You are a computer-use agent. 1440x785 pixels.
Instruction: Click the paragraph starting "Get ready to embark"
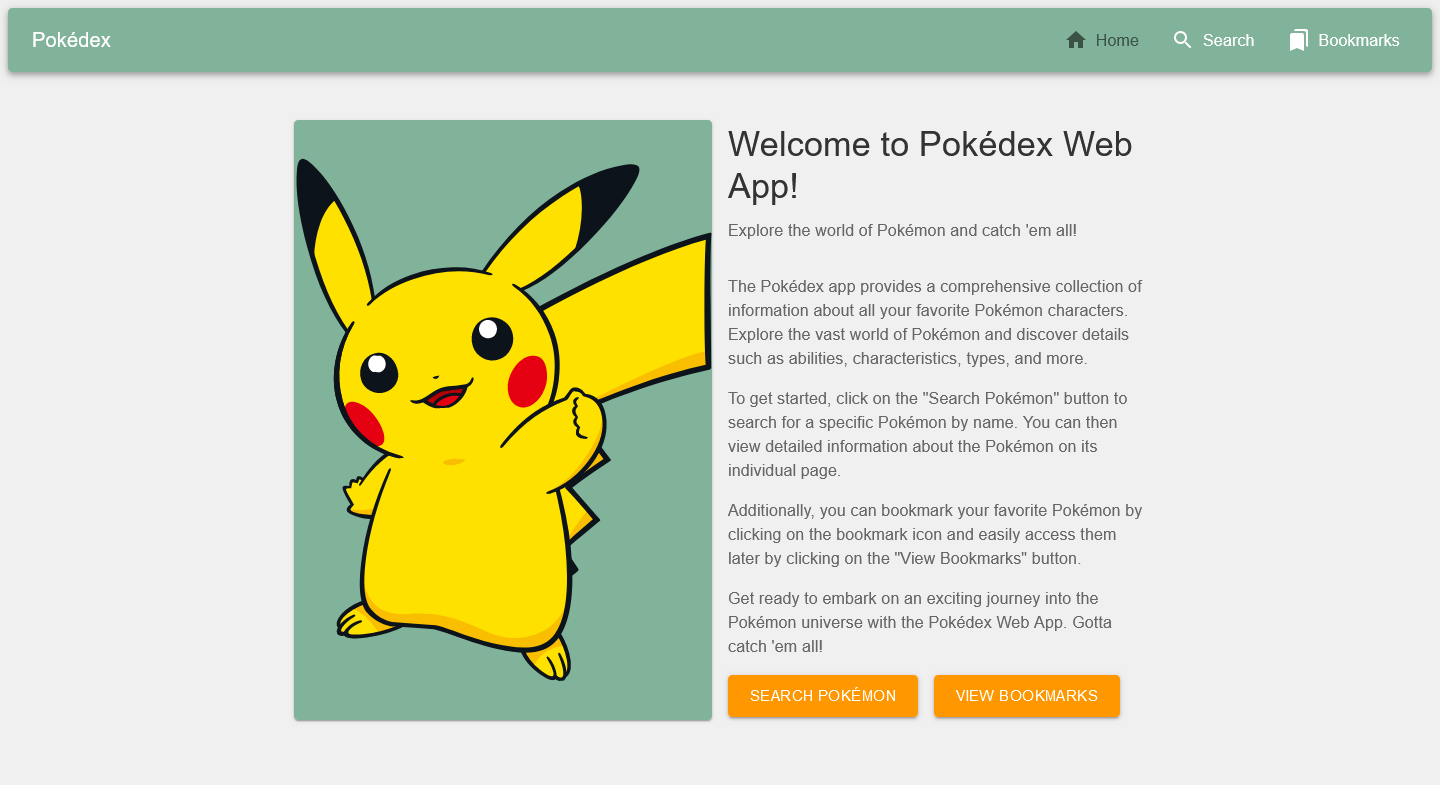click(920, 622)
